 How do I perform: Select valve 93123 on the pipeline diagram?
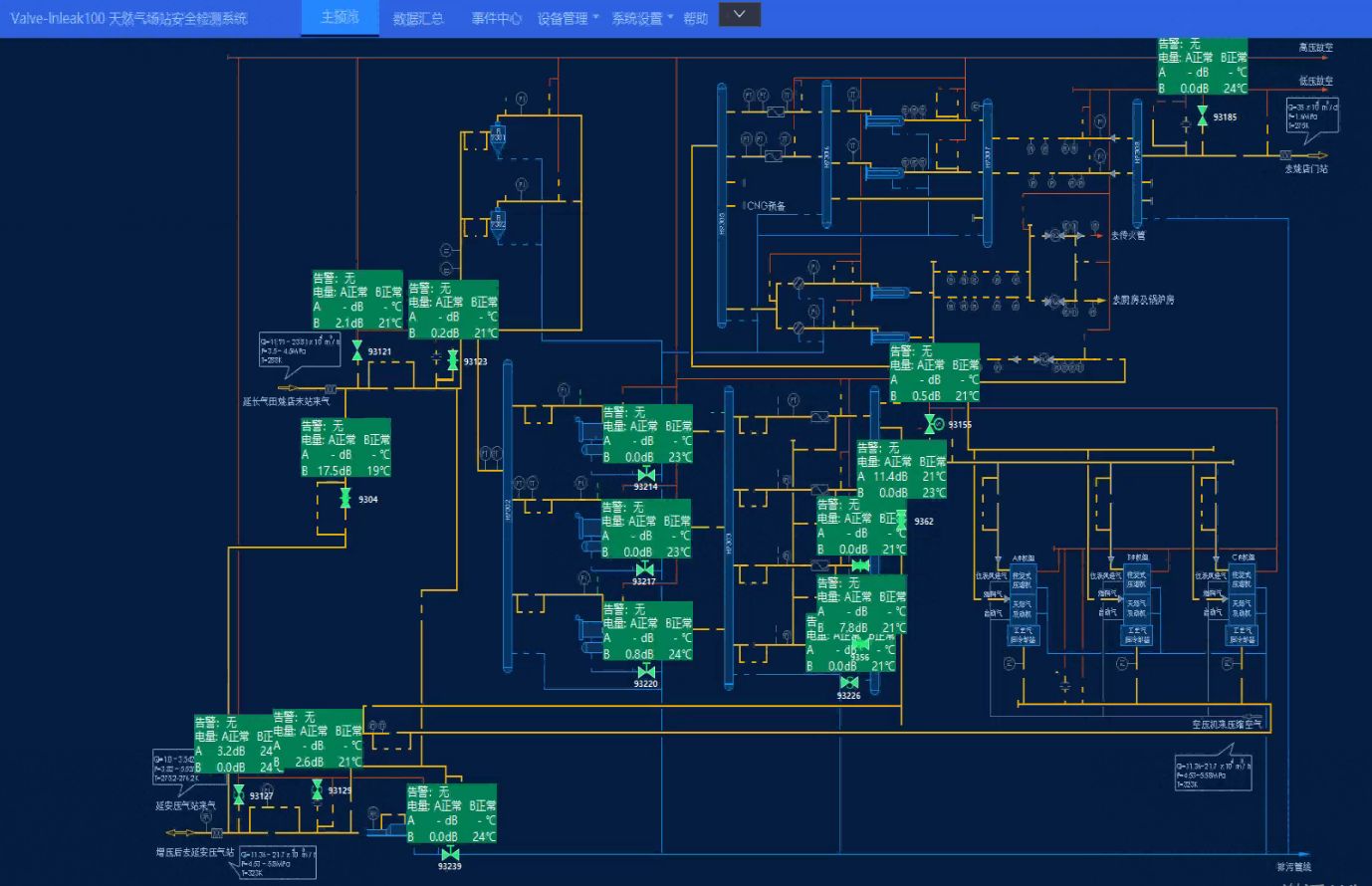coord(452,359)
